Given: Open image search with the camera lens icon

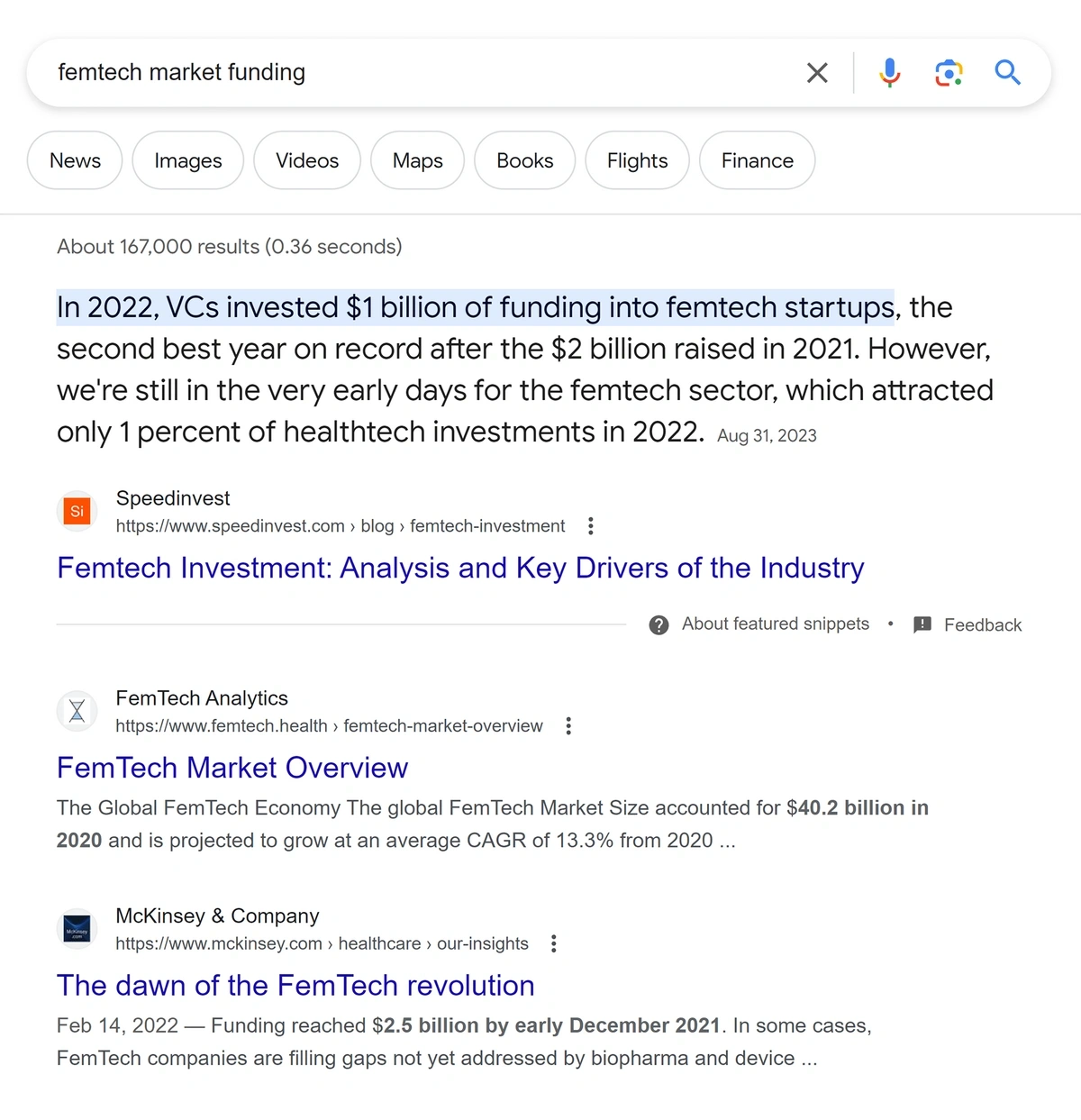Looking at the screenshot, I should tap(949, 73).
